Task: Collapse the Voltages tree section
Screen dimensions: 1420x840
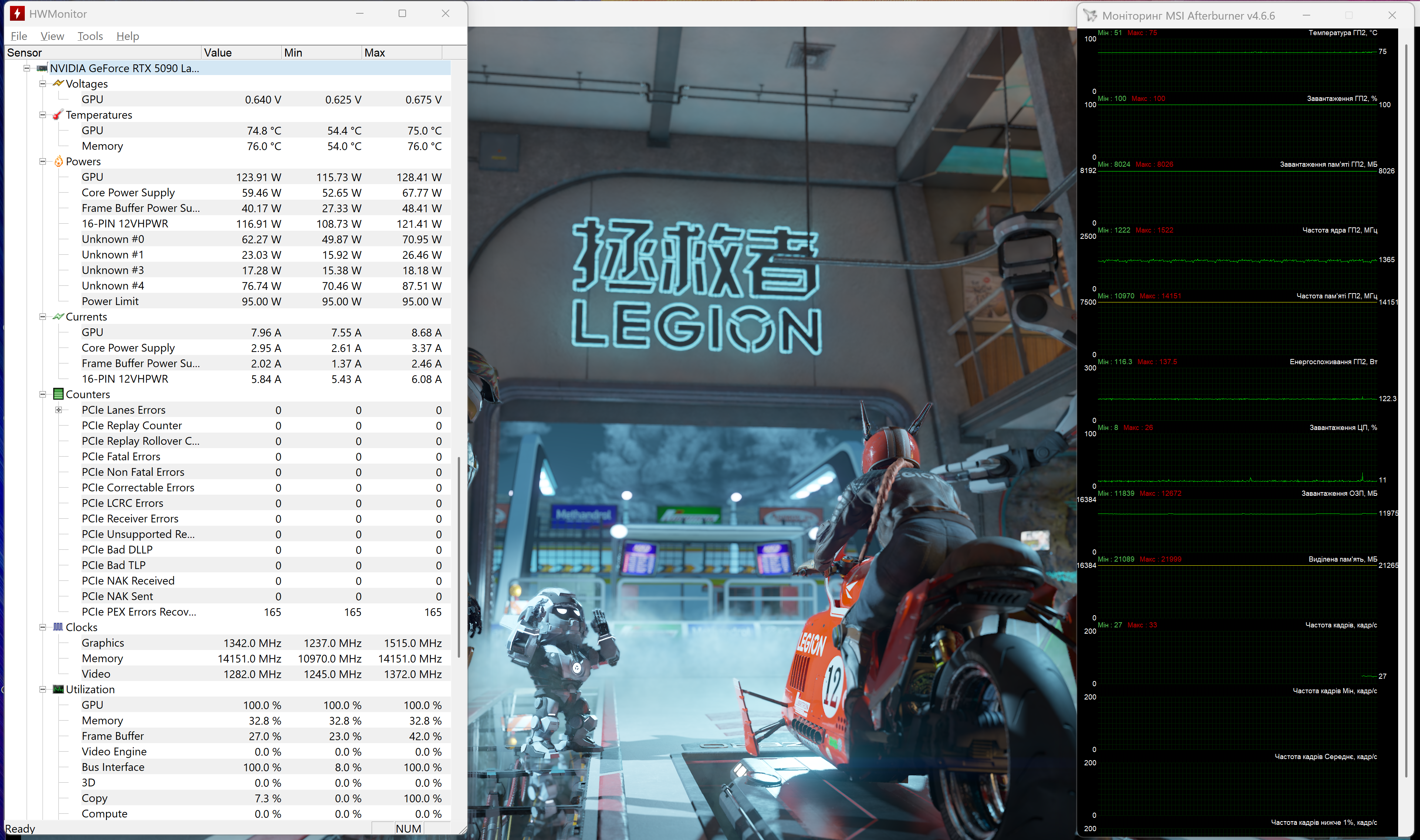Action: point(43,84)
